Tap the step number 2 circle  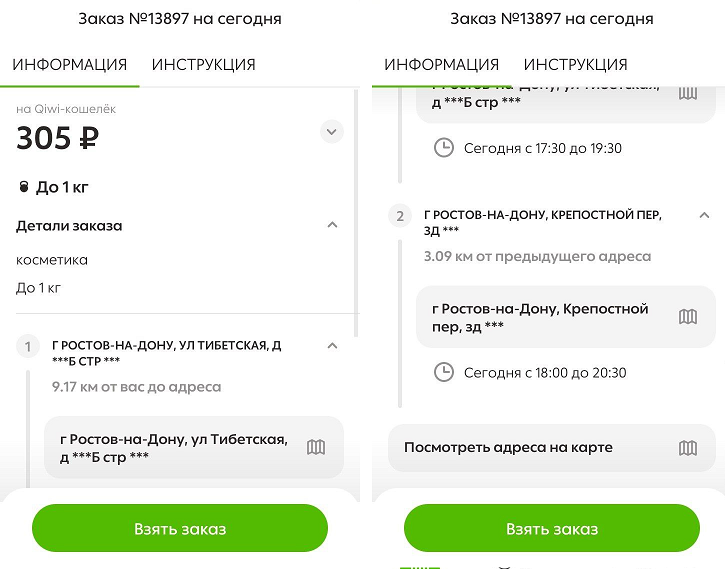(400, 216)
